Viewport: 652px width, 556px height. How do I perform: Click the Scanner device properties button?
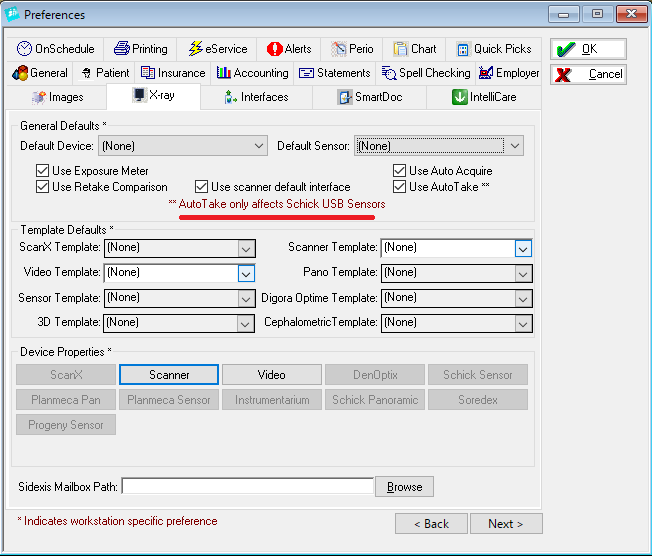pyautogui.click(x=169, y=375)
